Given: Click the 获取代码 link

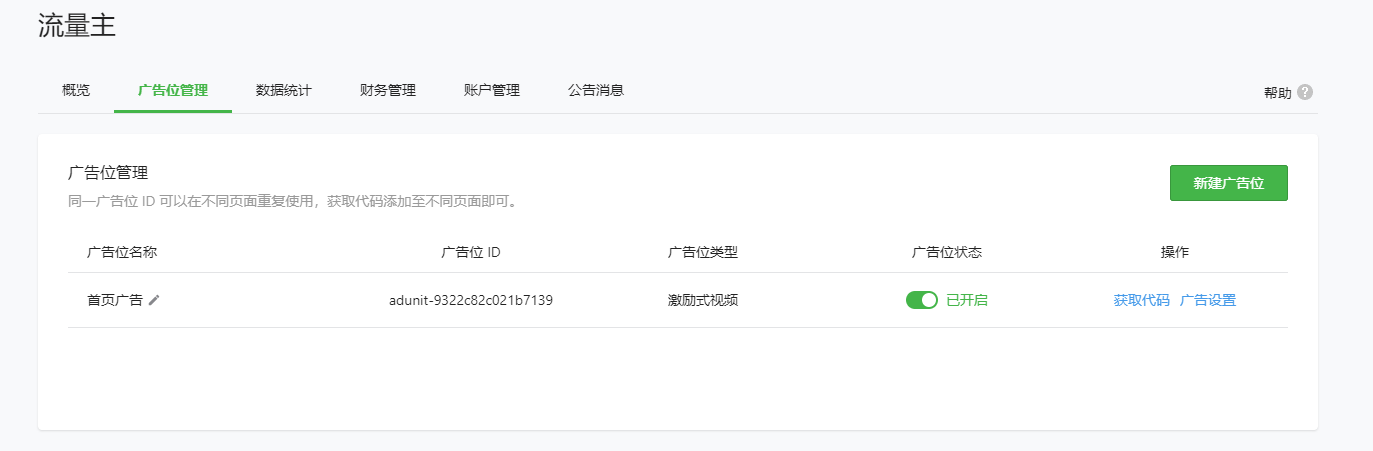Looking at the screenshot, I should (1141, 300).
